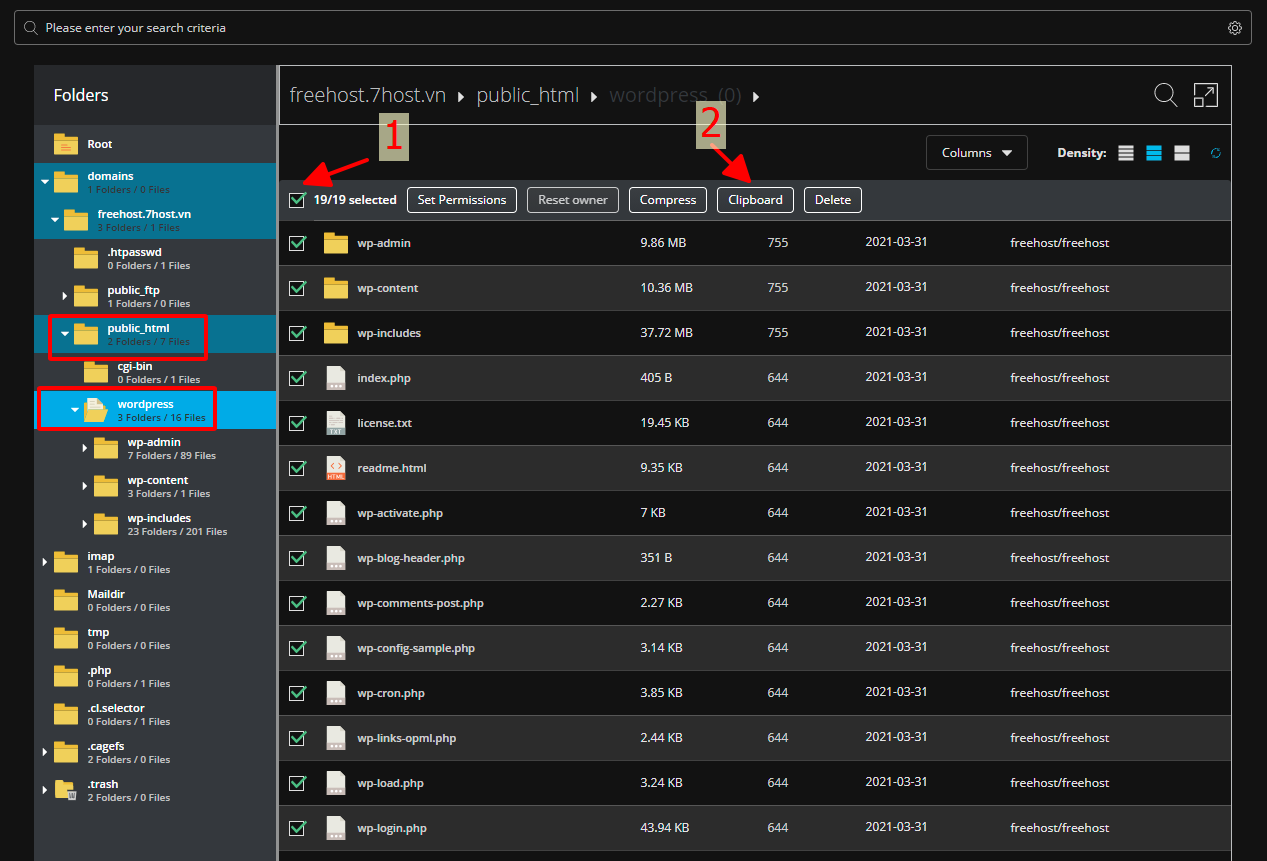The width and height of the screenshot is (1267, 861).
Task: Go to freehost.7host.vn breadcrumb
Action: tap(367, 95)
